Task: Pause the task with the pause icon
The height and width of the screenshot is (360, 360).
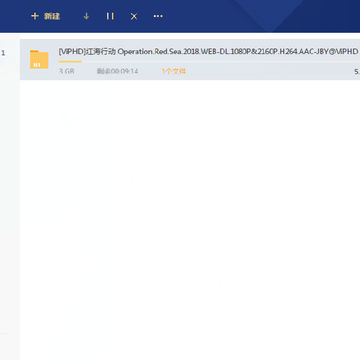Action: click(x=110, y=16)
